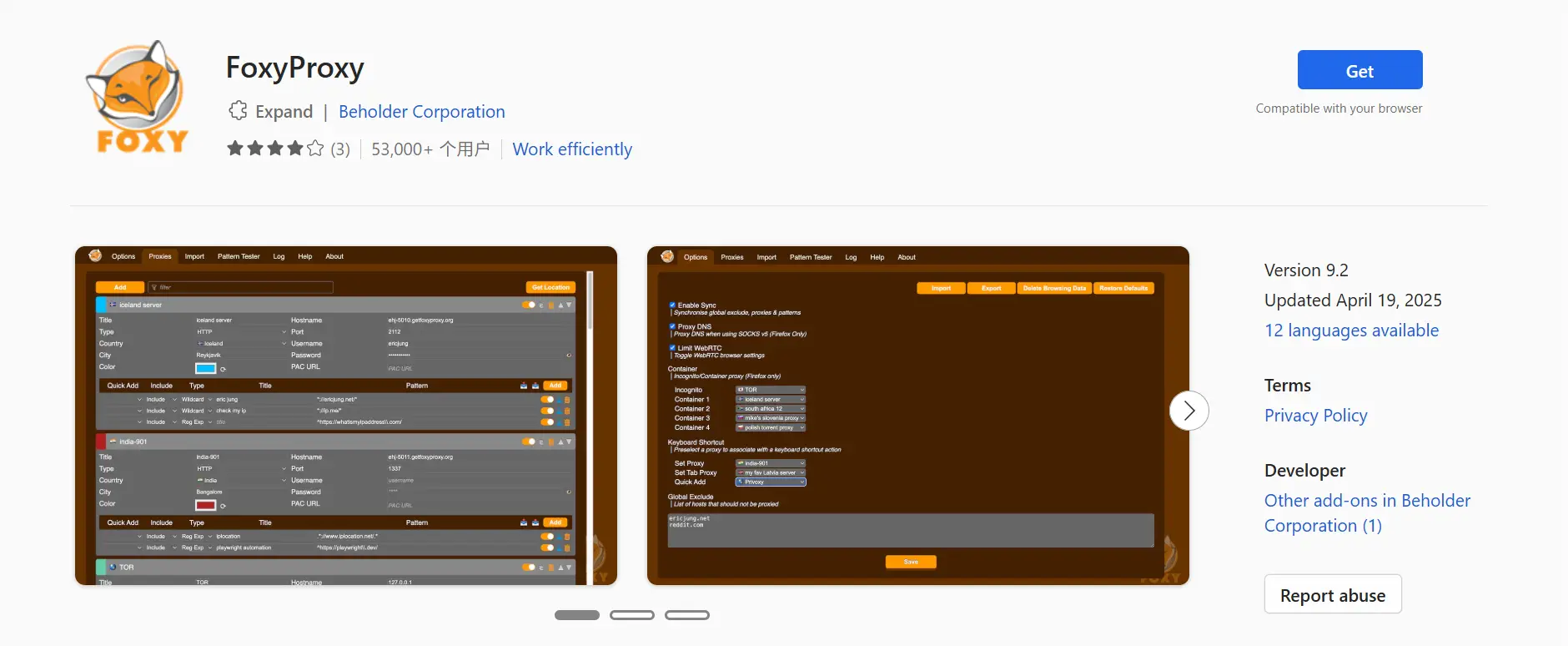Open the Quick Add Privoxy dropdown

[x=770, y=482]
